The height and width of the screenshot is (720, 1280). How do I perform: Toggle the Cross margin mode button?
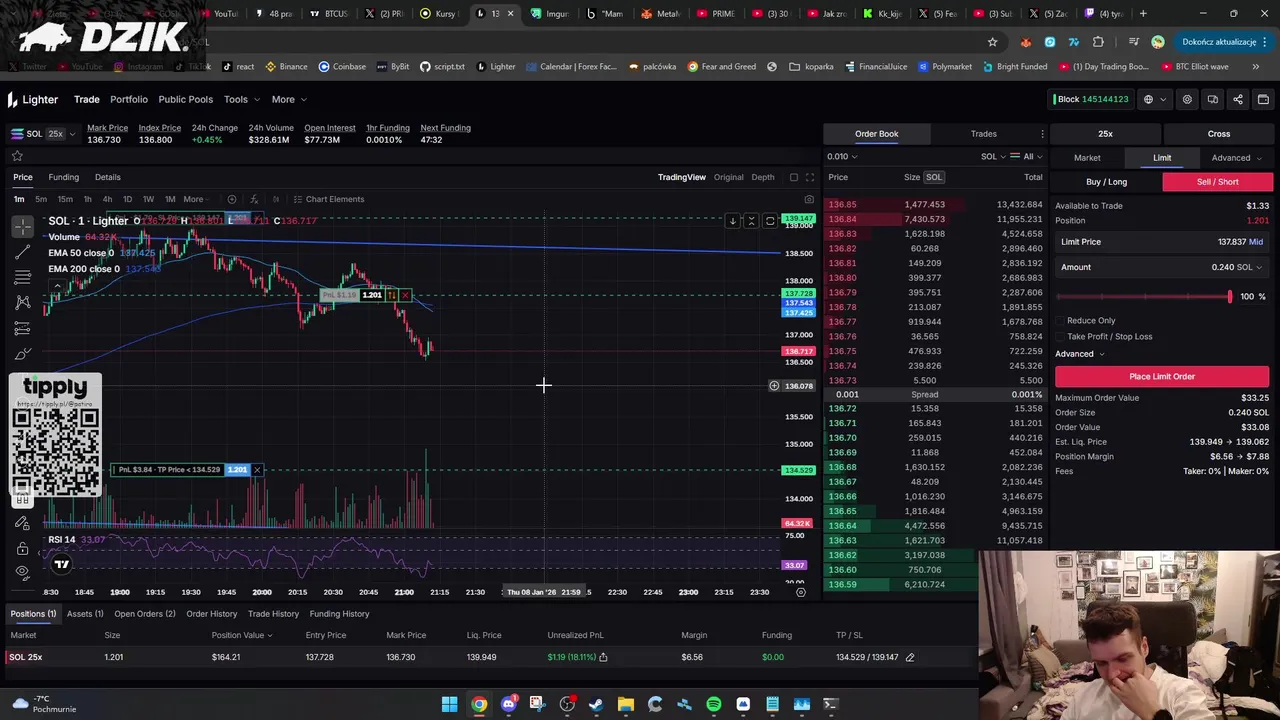tap(1218, 134)
